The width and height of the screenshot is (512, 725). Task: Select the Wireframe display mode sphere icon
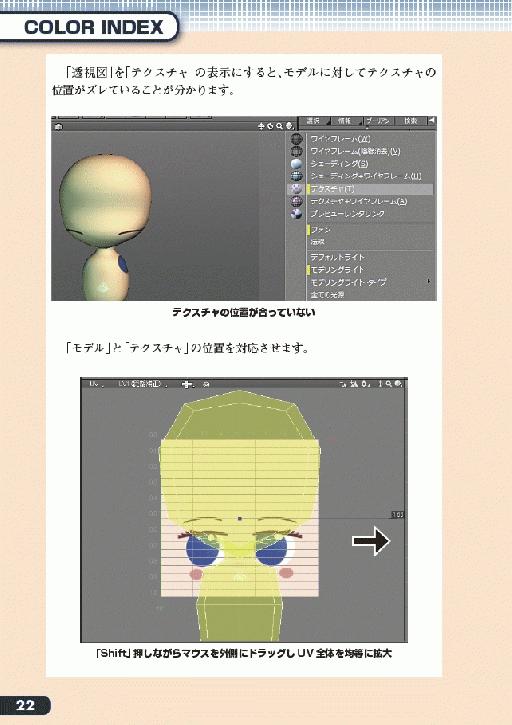[x=296, y=139]
